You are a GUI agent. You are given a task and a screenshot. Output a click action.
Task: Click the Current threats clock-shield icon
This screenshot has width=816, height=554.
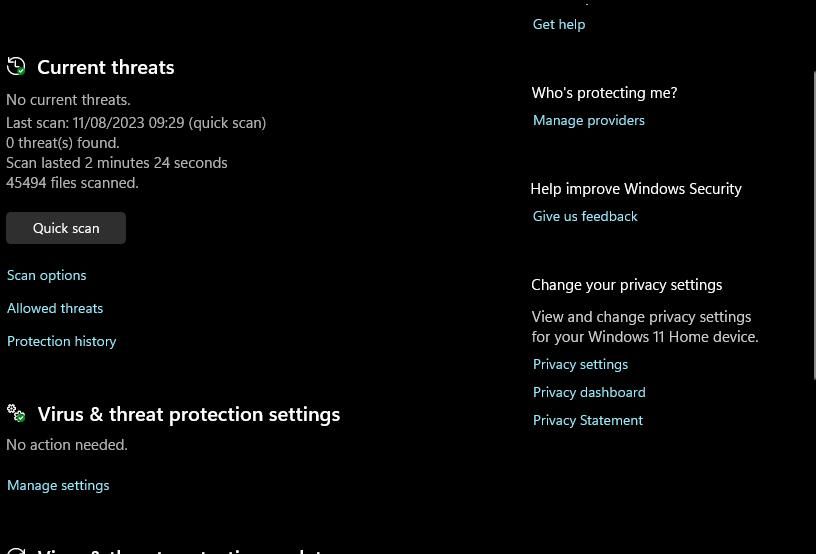pyautogui.click(x=16, y=67)
